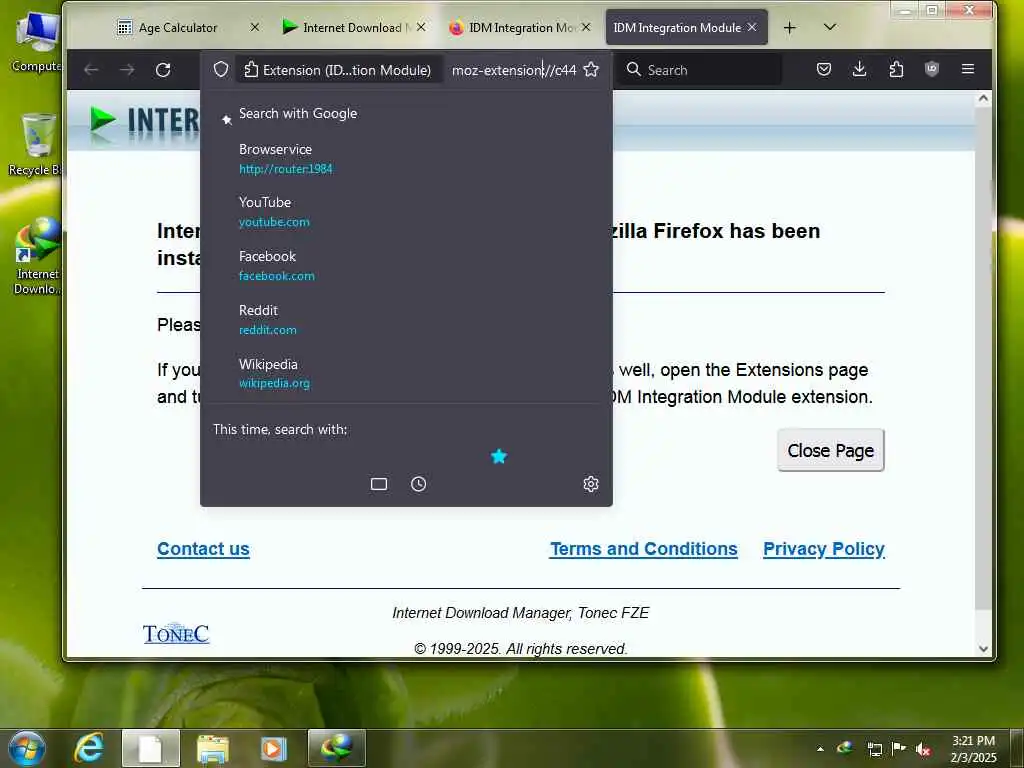Close the active IDM Integration Module tab
Image resolution: width=1024 pixels, height=768 pixels.
tap(752, 27)
